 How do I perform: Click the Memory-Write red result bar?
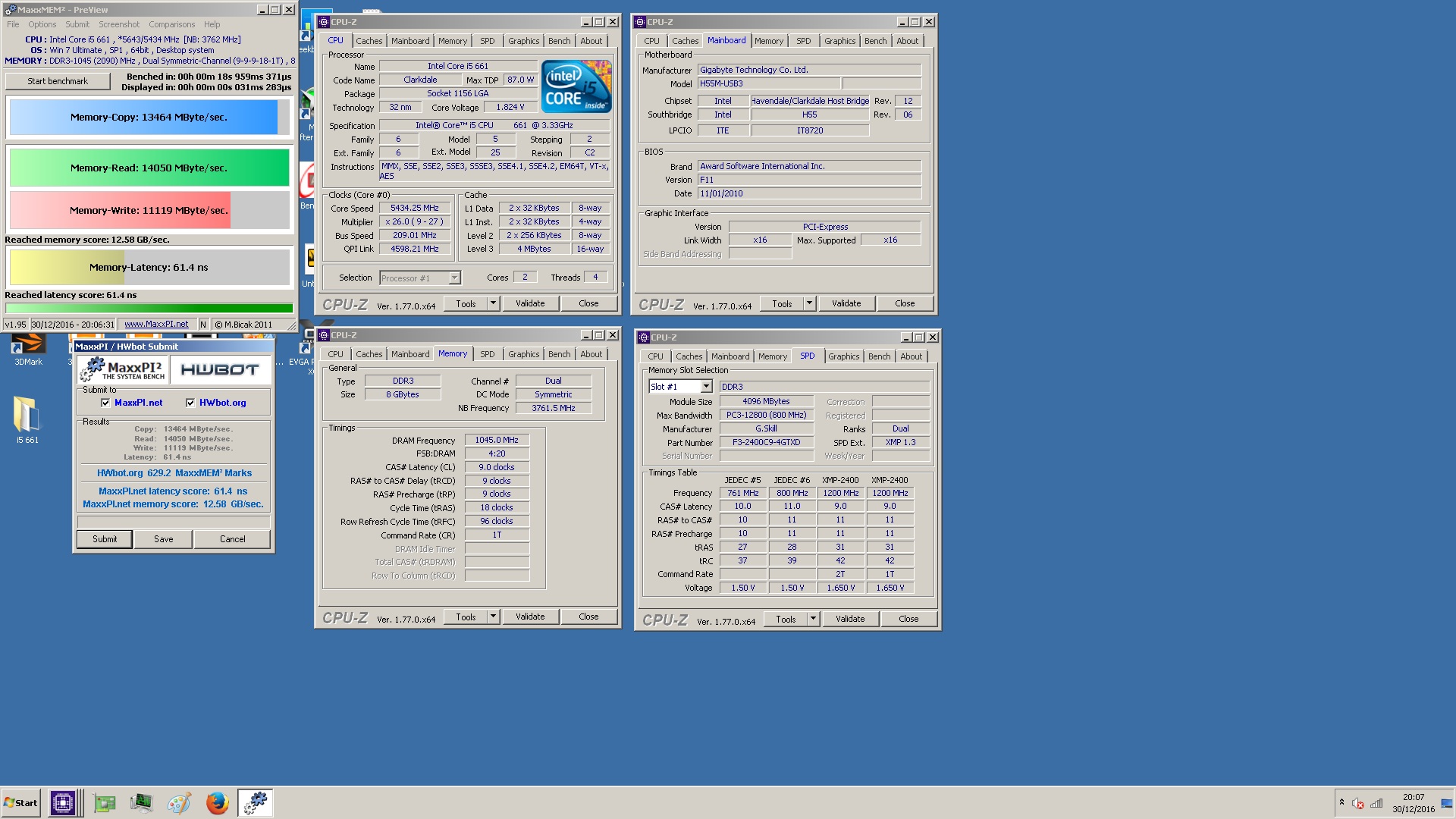click(x=149, y=210)
